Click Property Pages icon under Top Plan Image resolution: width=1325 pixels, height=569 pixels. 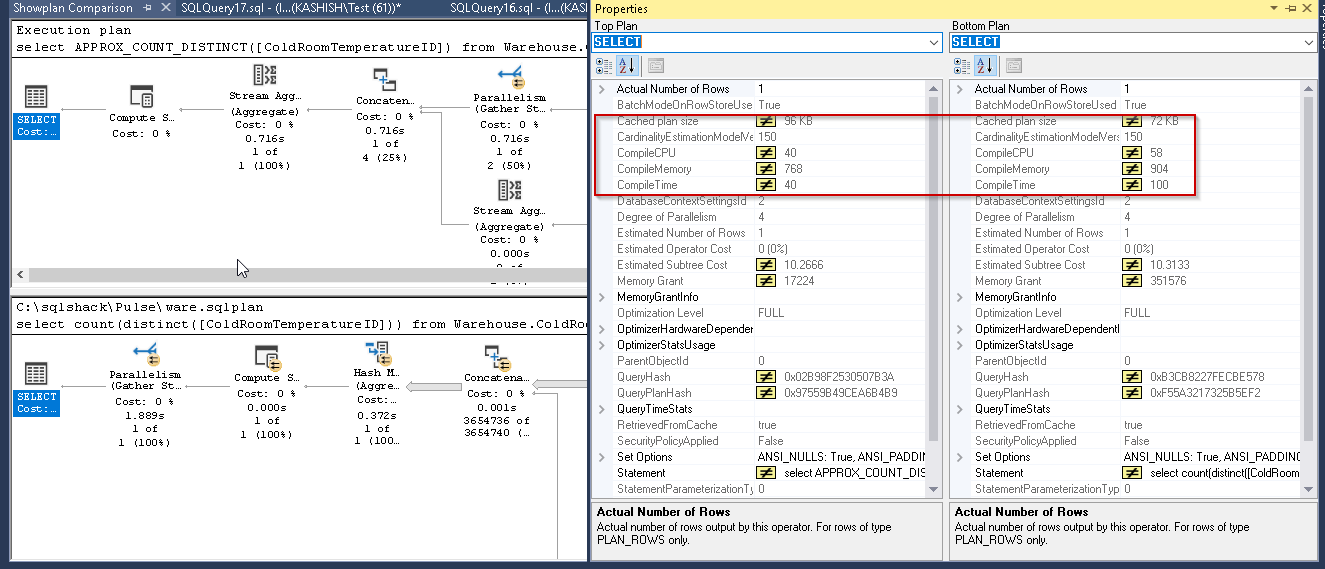656,66
